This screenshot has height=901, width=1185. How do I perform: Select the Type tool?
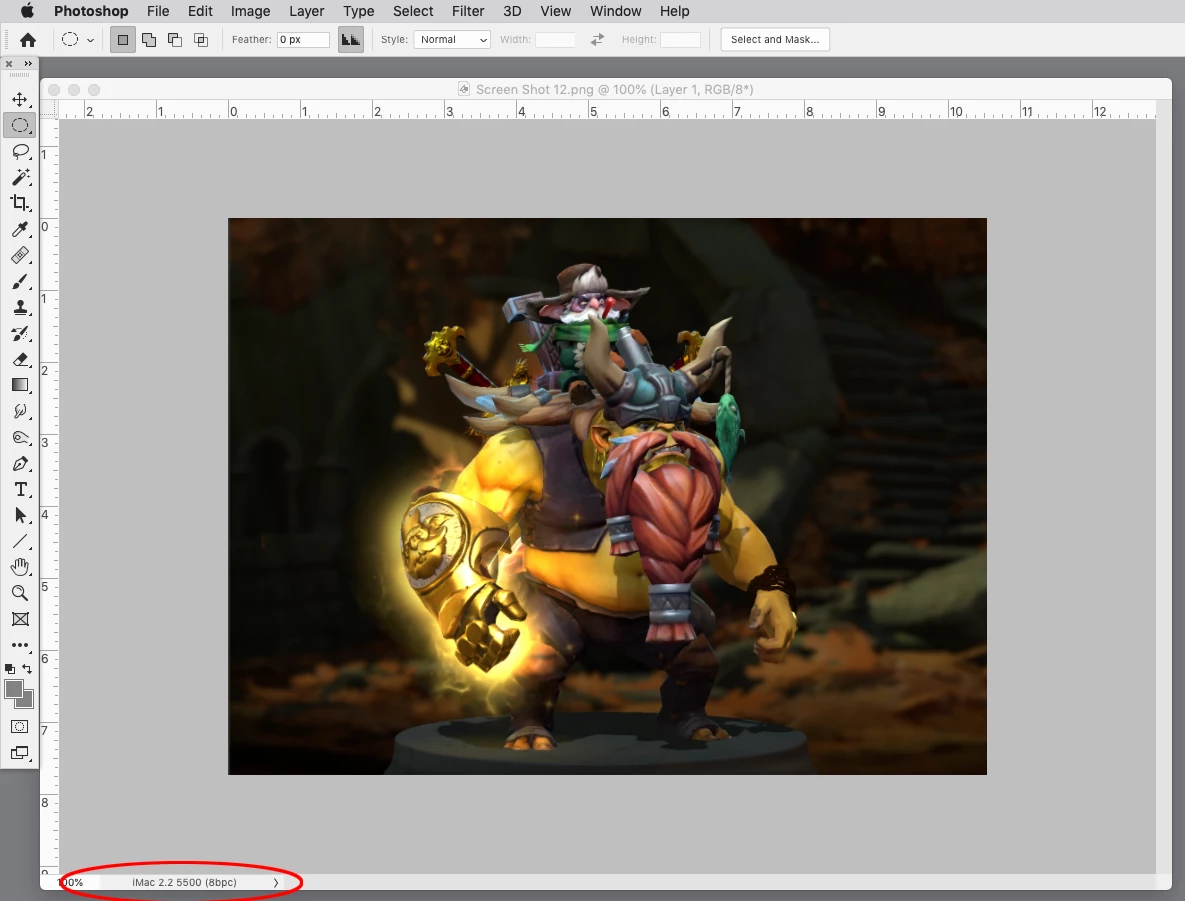(20, 490)
